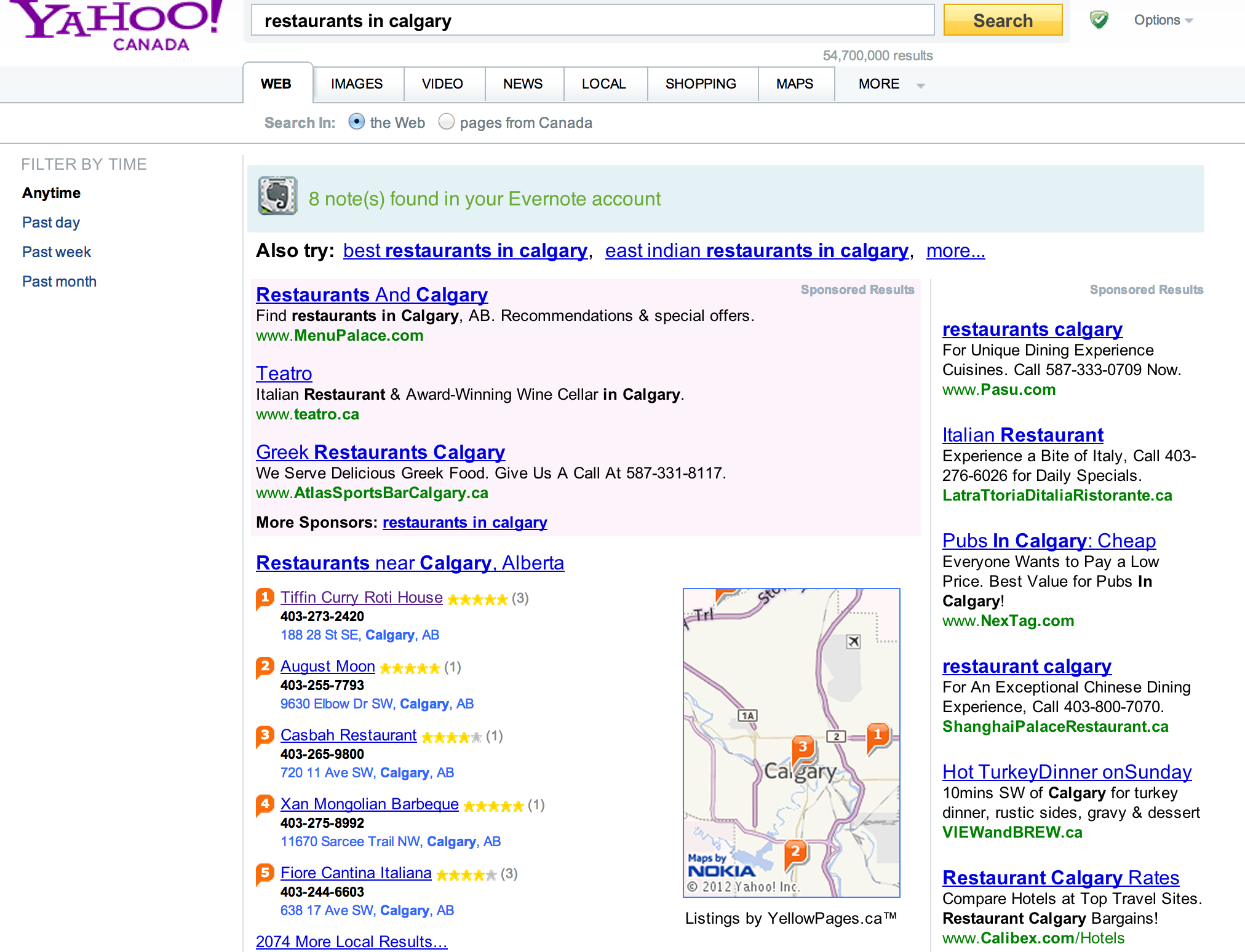Click More Sponsors 'restaurants in calgary' link

point(465,522)
